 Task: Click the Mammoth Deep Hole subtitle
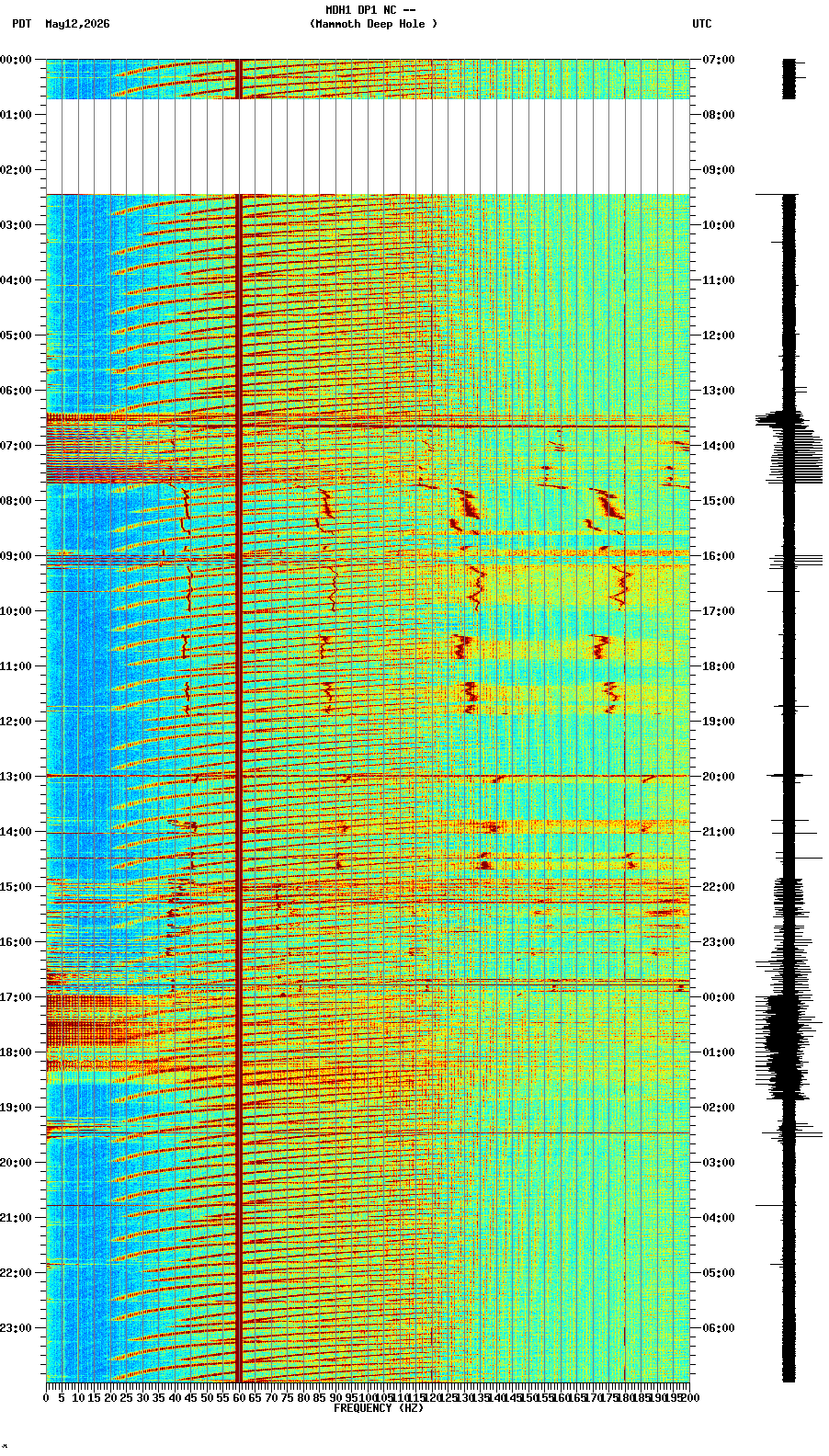374,24
